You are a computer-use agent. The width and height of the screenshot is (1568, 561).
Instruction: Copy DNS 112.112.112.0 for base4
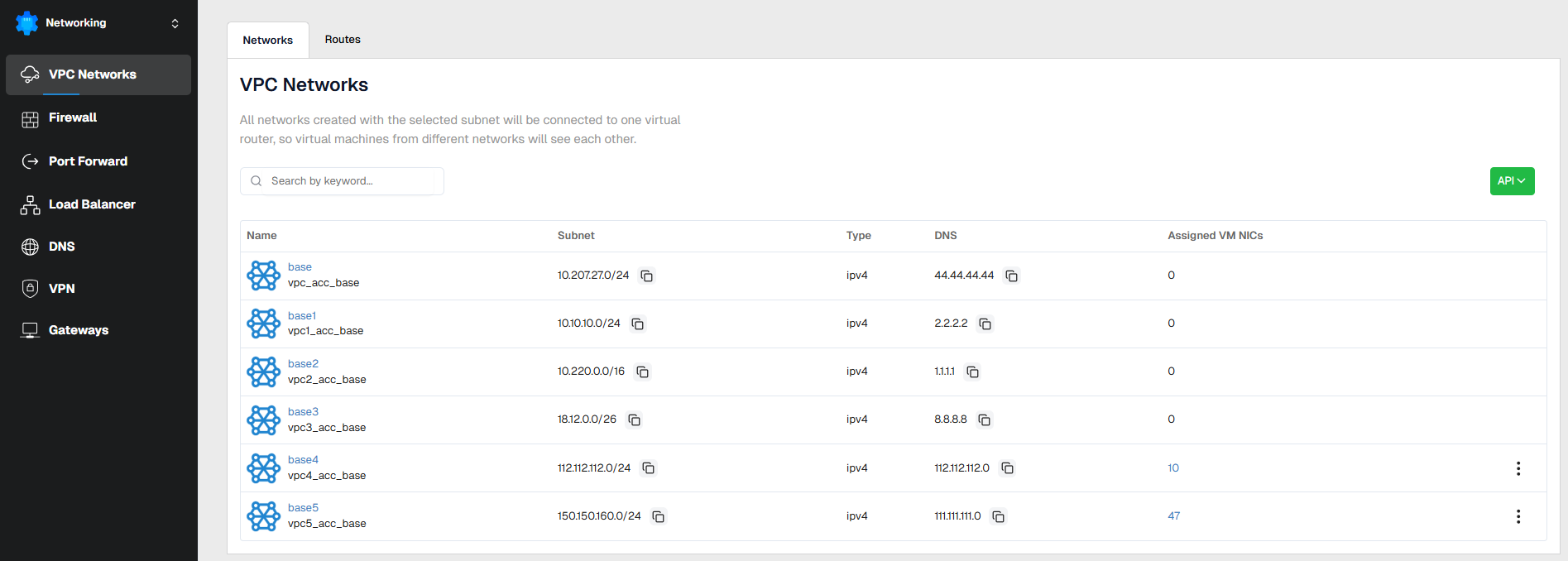(1007, 468)
